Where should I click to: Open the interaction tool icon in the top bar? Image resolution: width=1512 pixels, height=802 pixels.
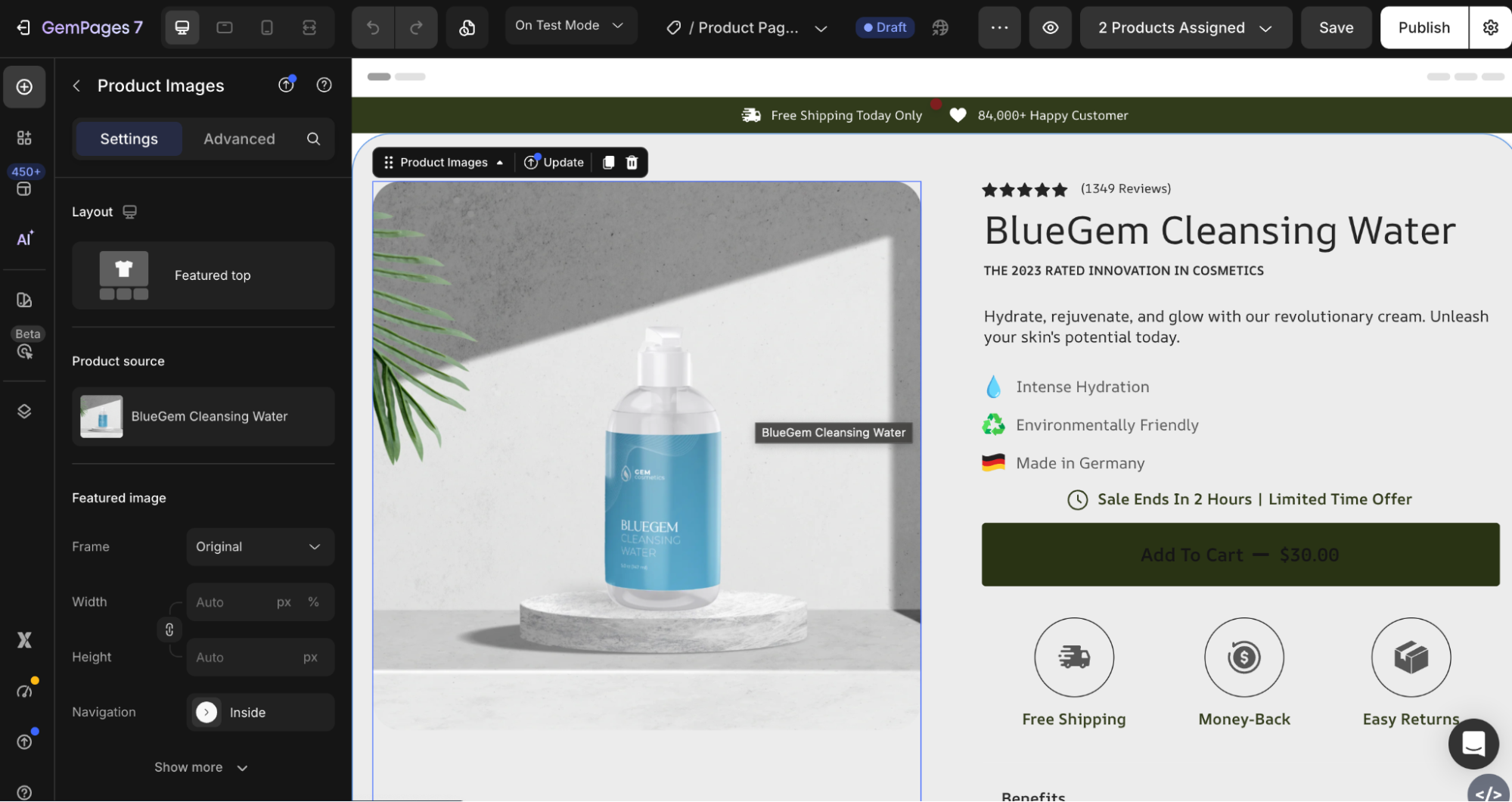point(467,27)
